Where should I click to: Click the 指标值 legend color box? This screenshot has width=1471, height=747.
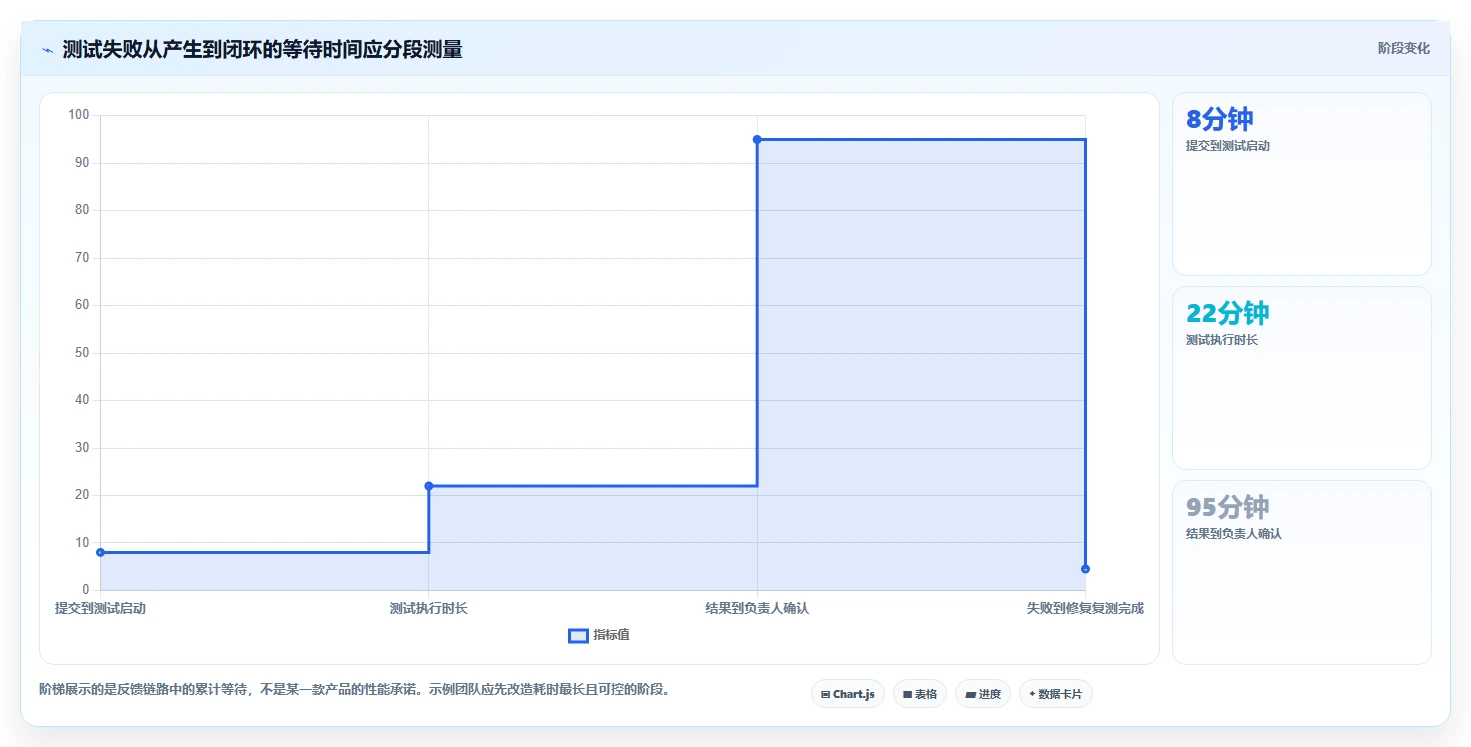tap(578, 635)
